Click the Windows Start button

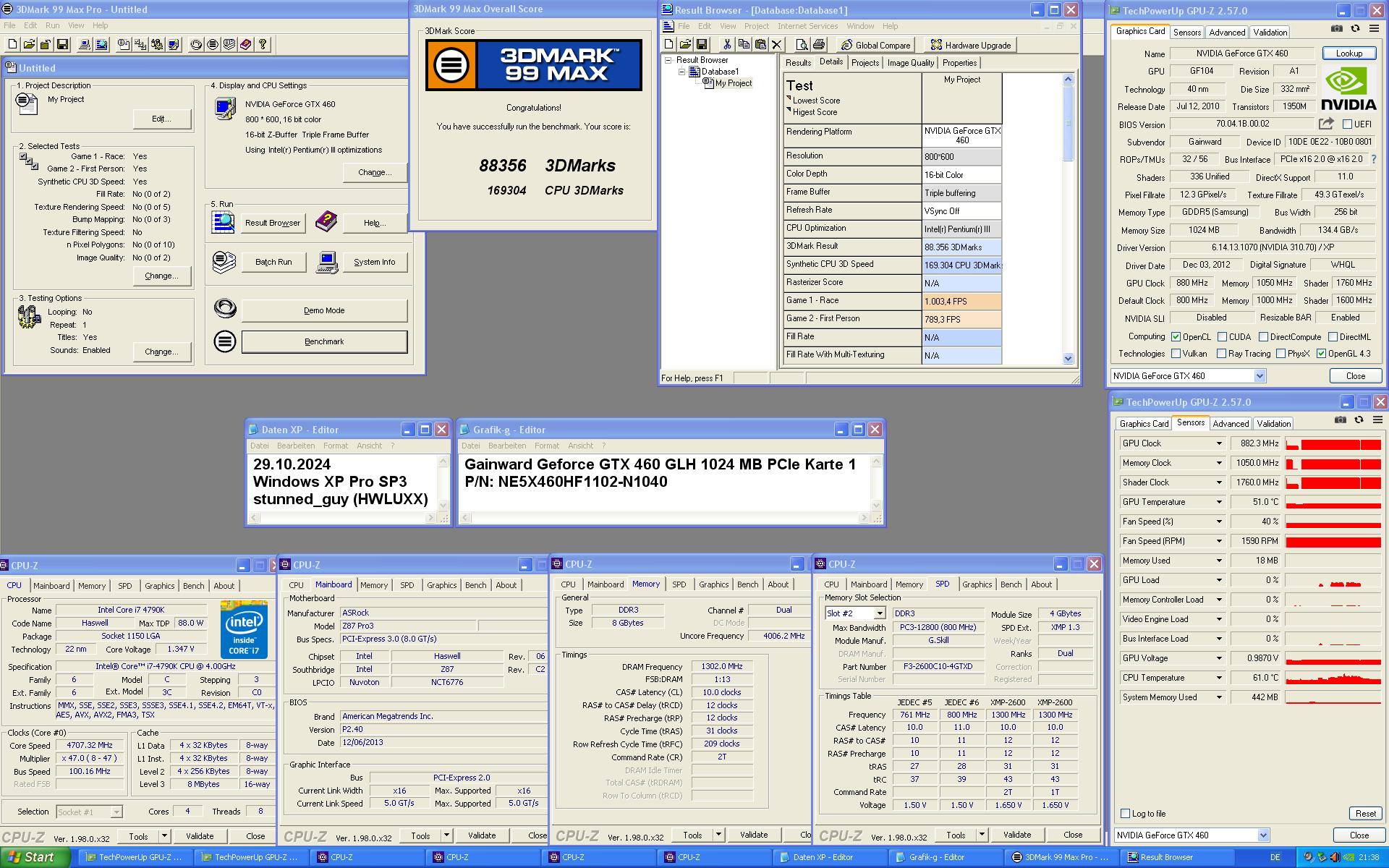click(35, 857)
